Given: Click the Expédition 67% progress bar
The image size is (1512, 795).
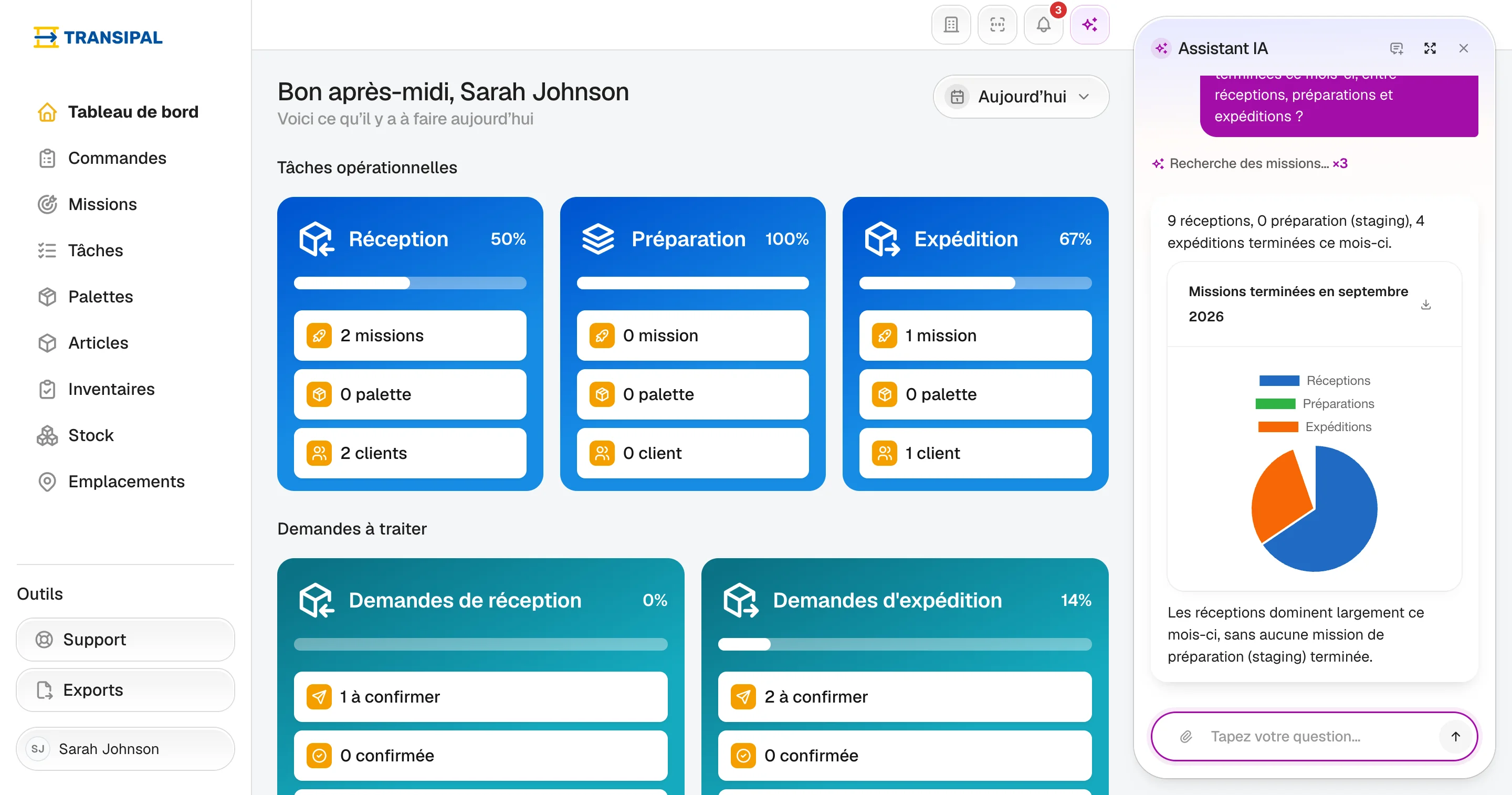Looking at the screenshot, I should 975,283.
